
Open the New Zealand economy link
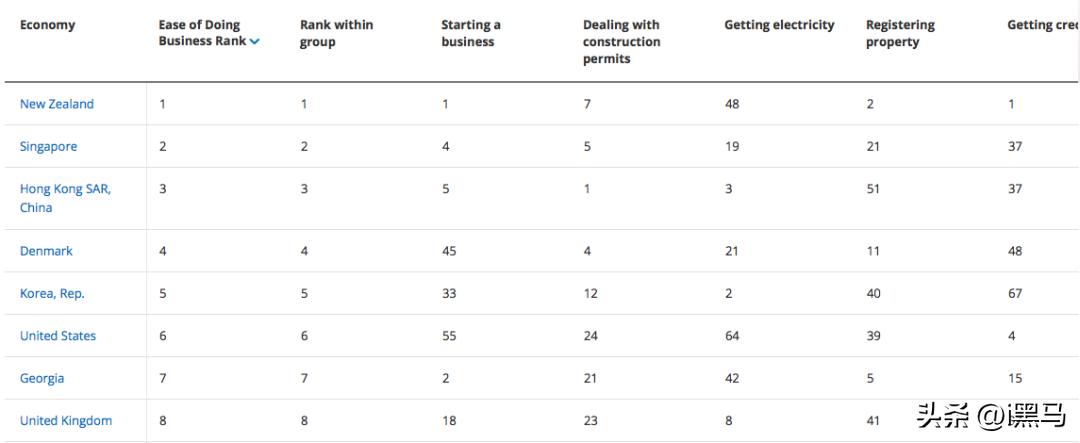point(56,104)
